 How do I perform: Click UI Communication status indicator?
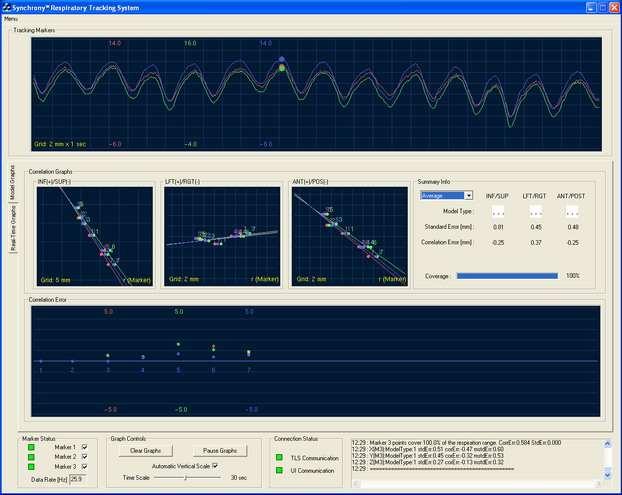[x=279, y=470]
